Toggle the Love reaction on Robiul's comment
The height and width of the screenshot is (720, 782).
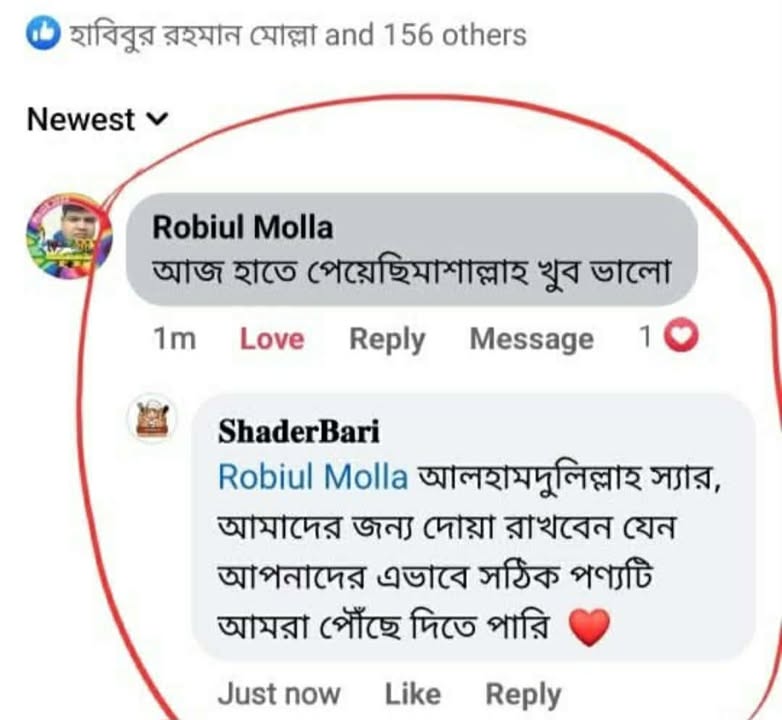(x=271, y=339)
